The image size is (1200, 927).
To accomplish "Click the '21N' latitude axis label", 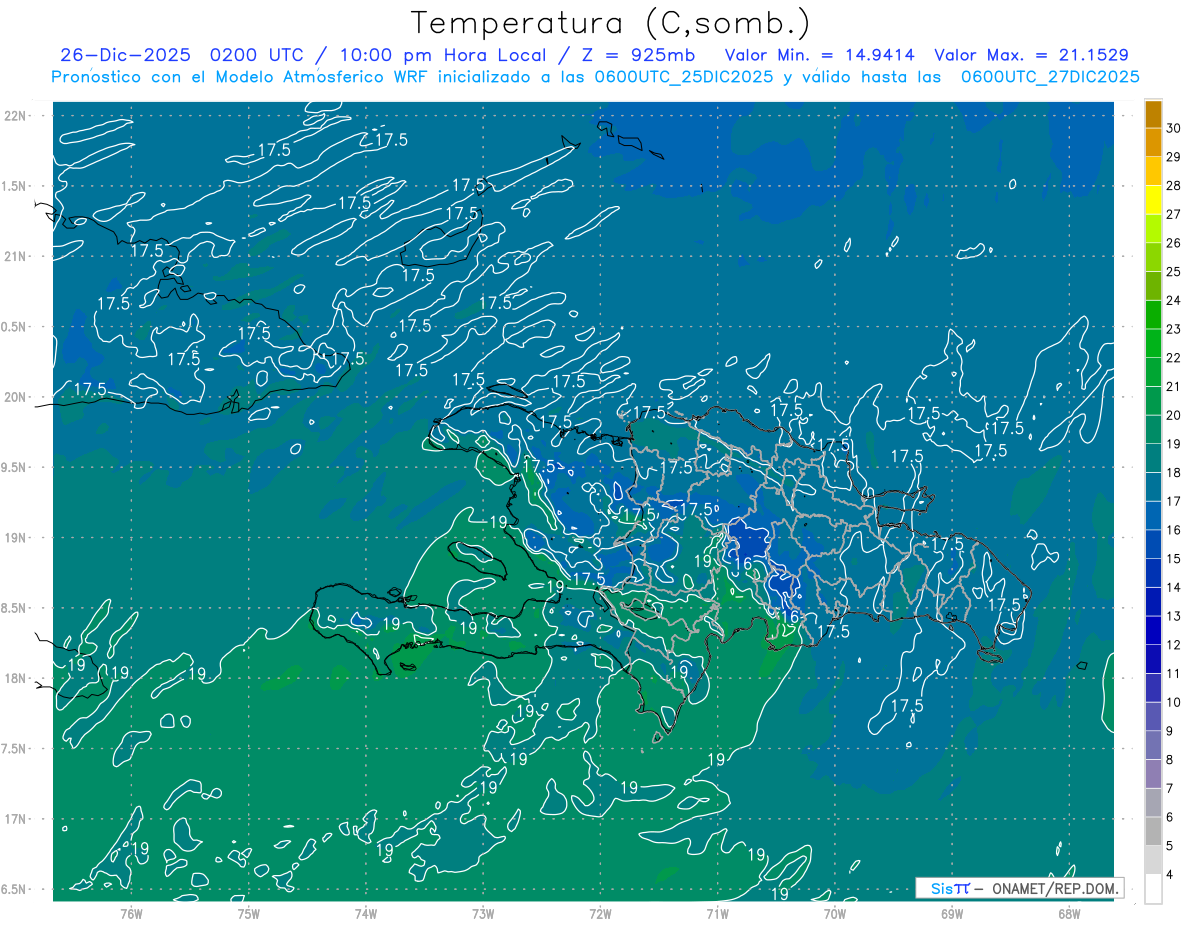I will (x=15, y=256).
